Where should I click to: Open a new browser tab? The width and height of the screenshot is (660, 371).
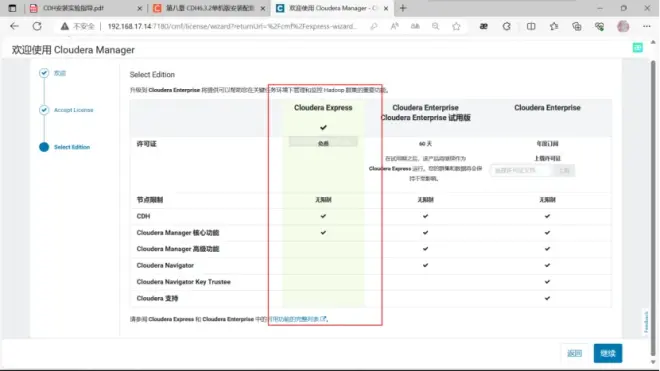pos(403,8)
